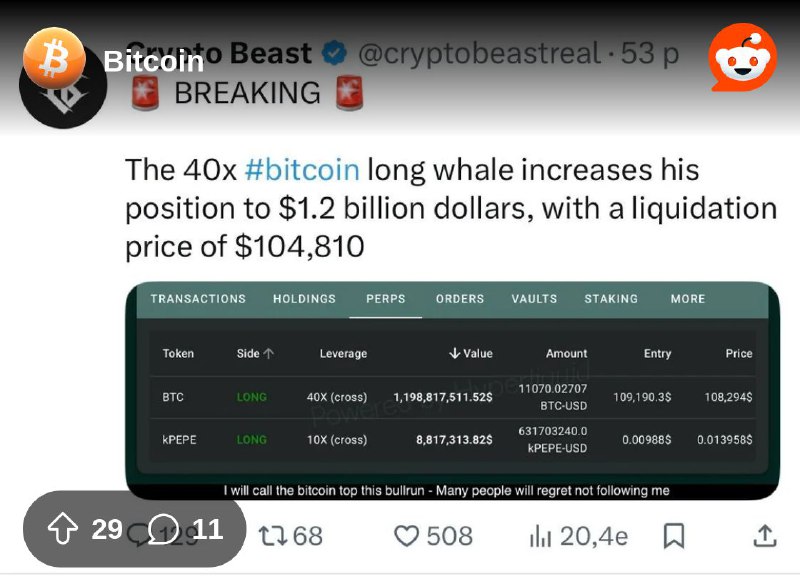Open the Reddit logo icon
The height and width of the screenshot is (579, 800).
tap(743, 57)
